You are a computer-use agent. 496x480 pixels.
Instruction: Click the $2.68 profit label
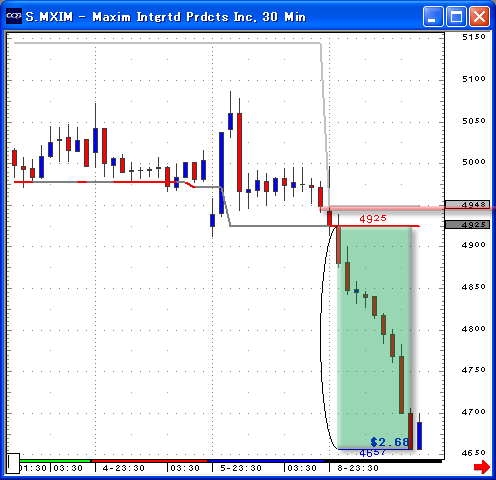(389, 442)
